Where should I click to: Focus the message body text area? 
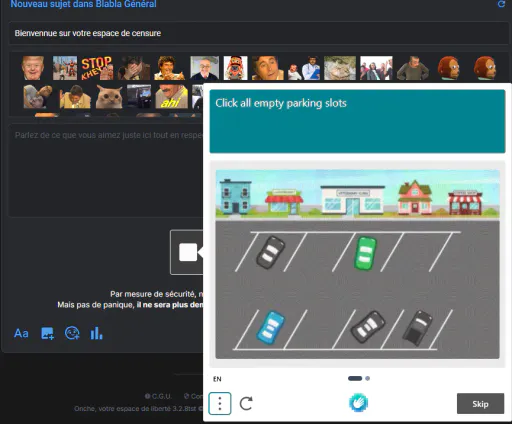coord(106,170)
